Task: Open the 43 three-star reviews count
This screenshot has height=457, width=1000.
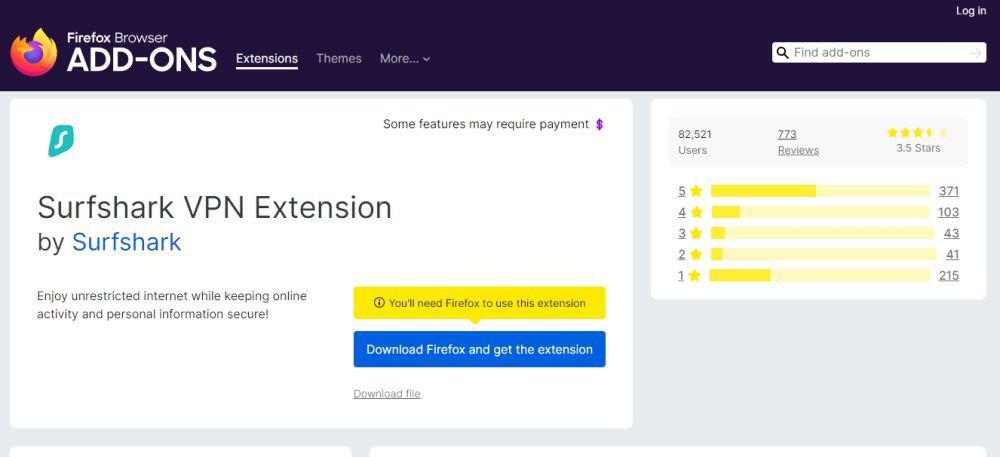Action: point(952,233)
